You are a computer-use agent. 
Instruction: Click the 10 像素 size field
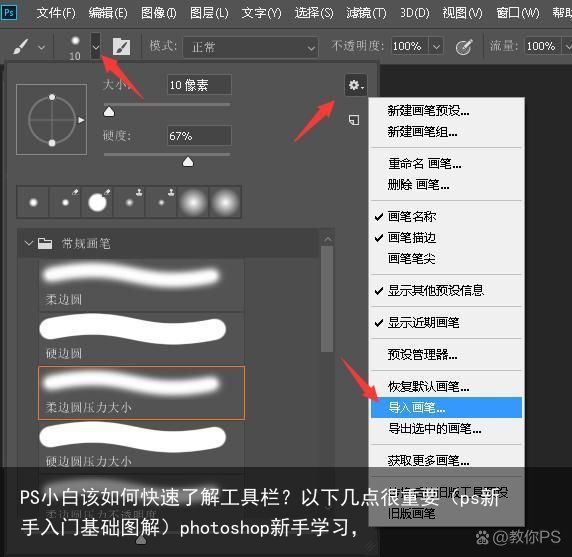point(199,85)
